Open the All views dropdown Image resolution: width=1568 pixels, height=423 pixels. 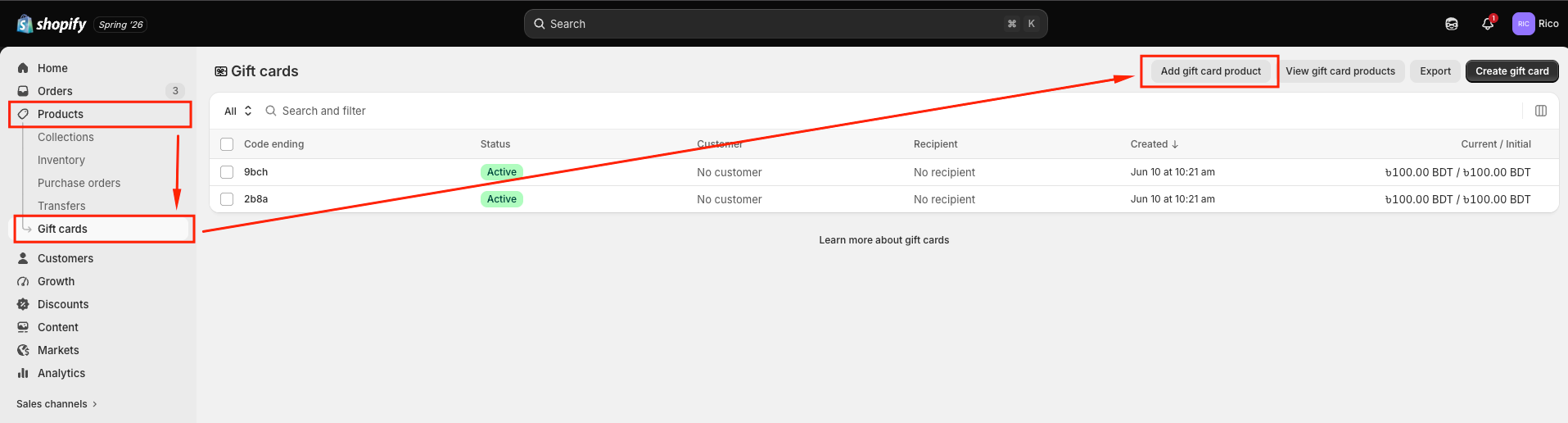coord(238,111)
